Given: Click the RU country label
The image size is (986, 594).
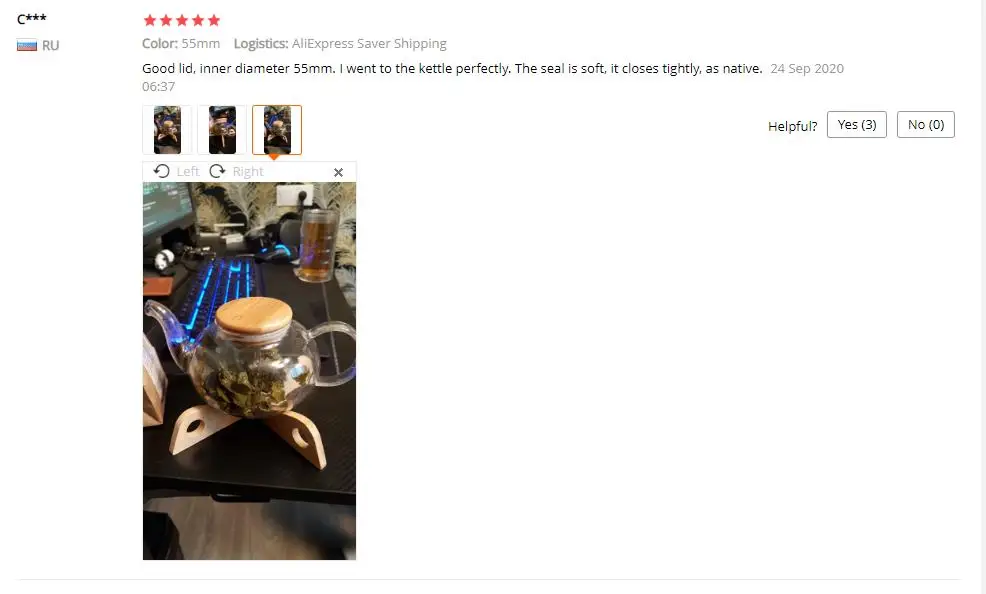Looking at the screenshot, I should pos(50,45).
